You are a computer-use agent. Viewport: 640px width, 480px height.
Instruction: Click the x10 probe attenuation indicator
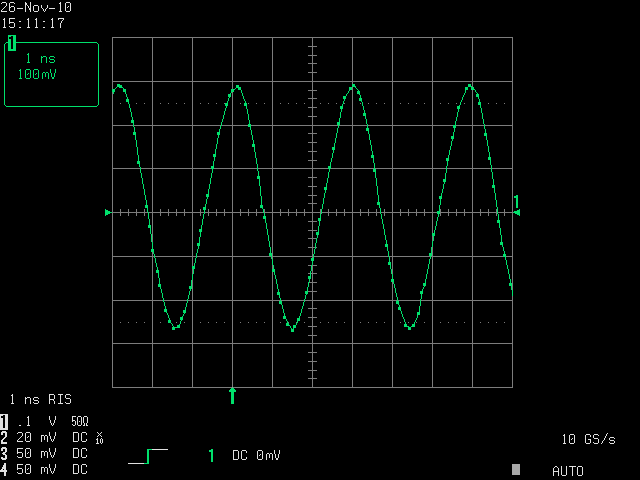(100, 438)
